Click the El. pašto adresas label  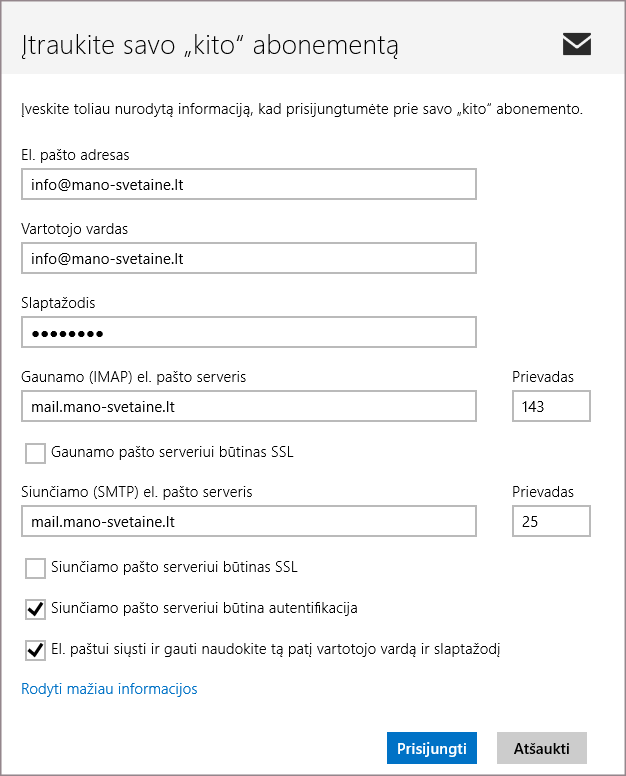tap(75, 155)
